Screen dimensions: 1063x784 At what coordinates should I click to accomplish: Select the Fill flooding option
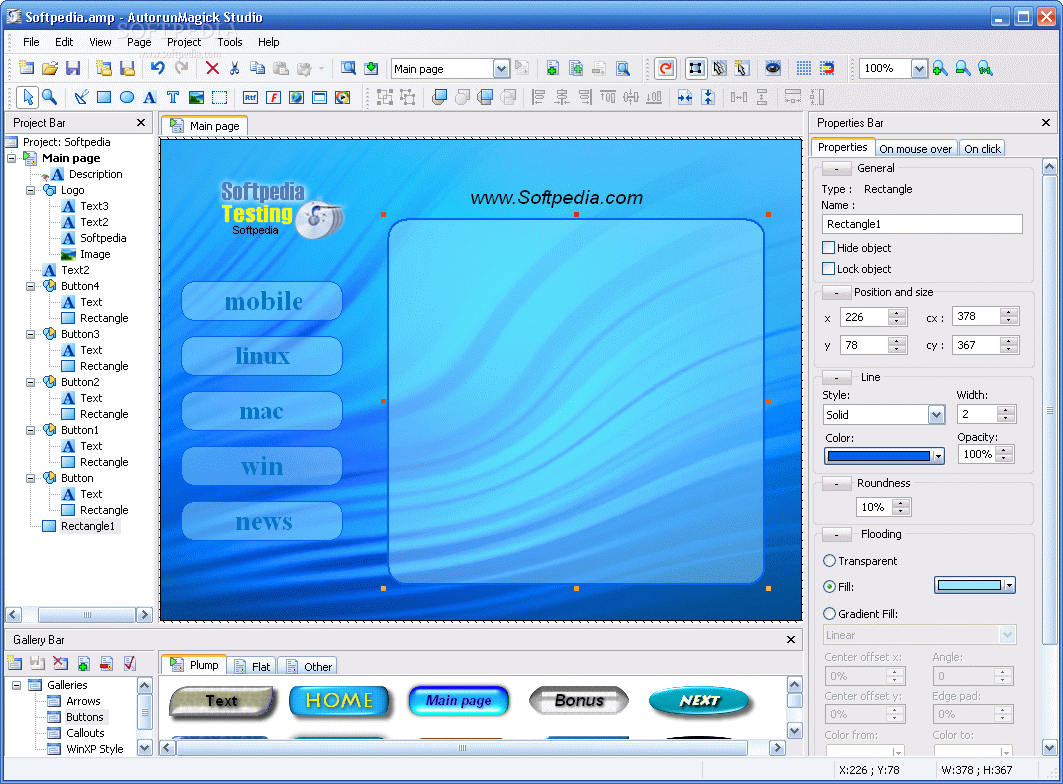click(x=829, y=587)
